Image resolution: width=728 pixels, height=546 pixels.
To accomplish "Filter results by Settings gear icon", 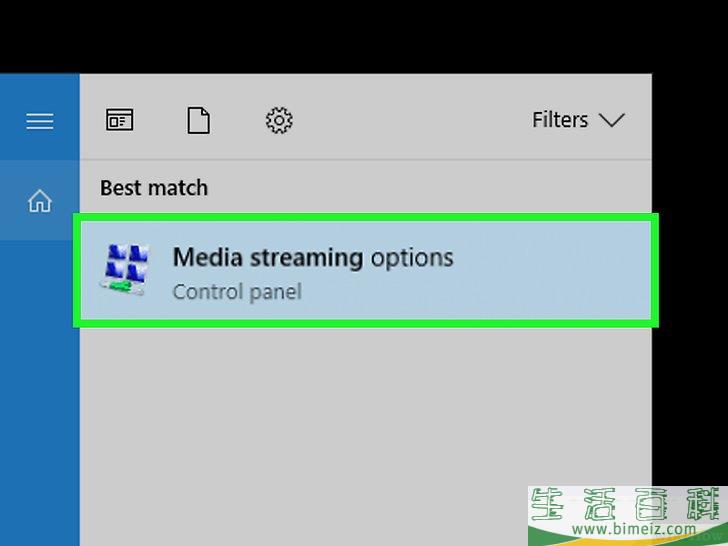I will point(279,120).
